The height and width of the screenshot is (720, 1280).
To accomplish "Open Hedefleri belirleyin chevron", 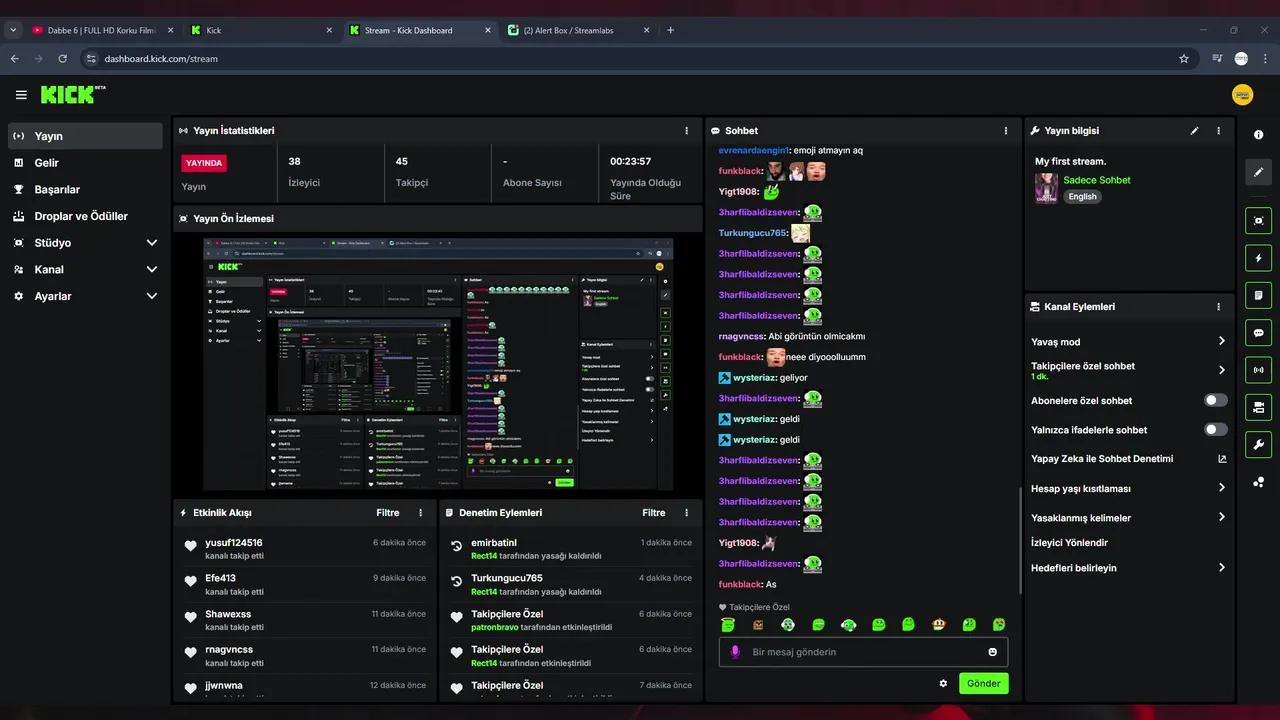I will tap(1221, 568).
